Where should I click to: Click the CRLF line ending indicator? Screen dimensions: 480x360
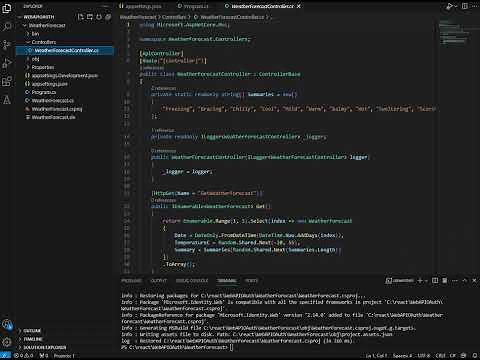click(x=440, y=356)
